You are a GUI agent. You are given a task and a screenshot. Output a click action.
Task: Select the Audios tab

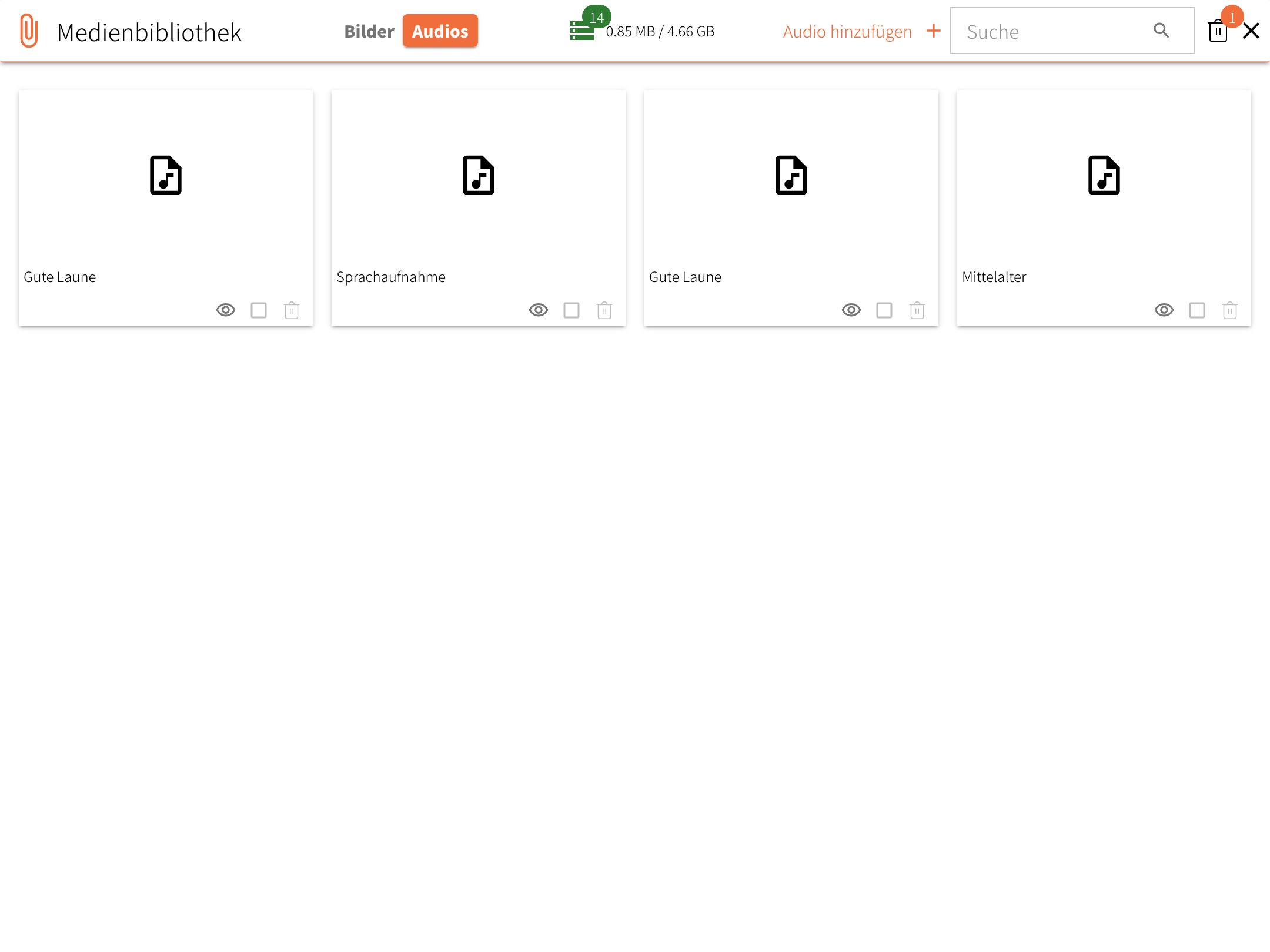pos(440,31)
